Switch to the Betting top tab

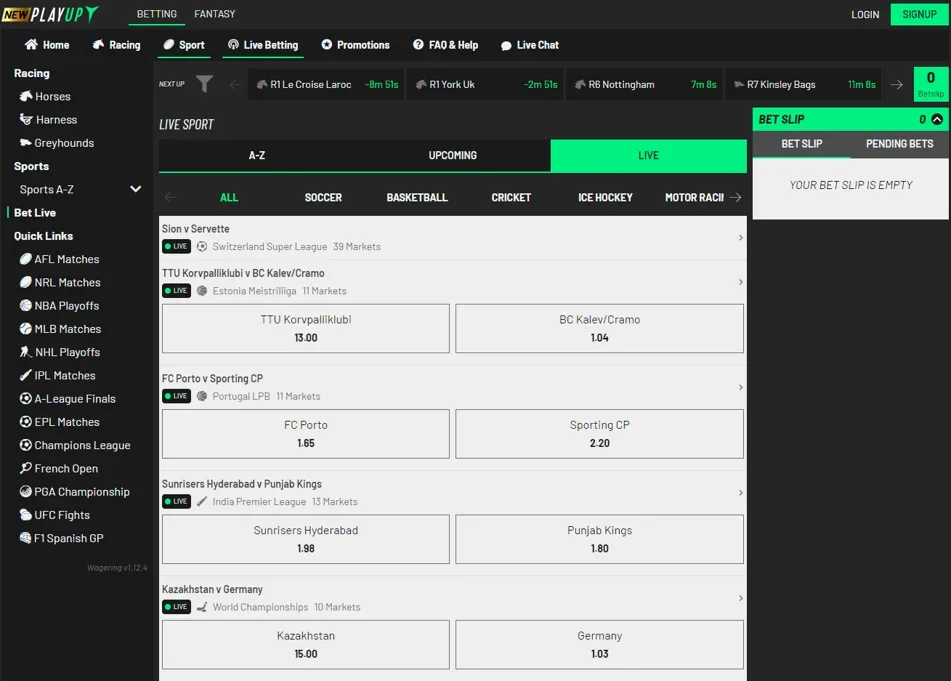156,14
